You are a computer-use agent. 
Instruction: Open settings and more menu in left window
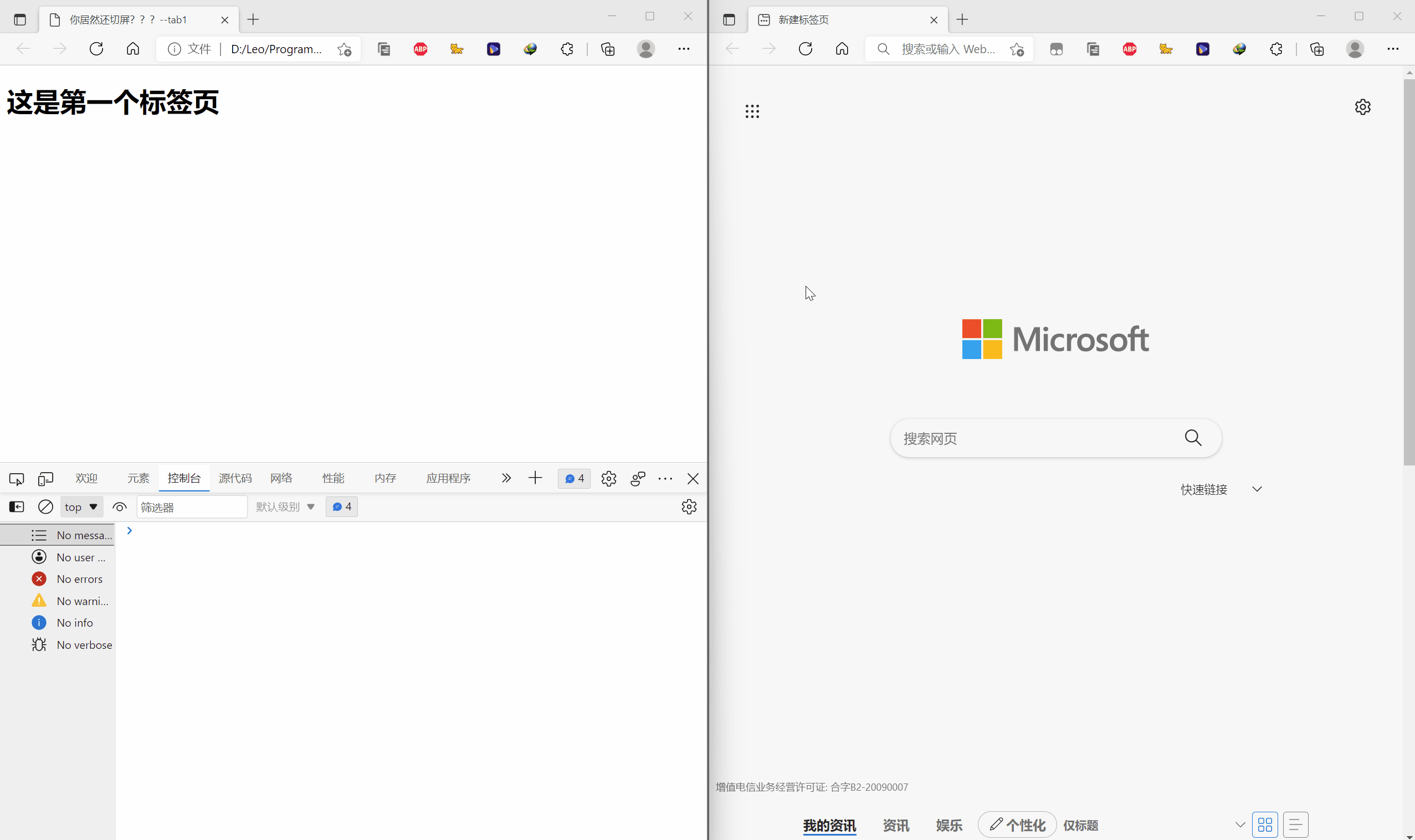[684, 49]
